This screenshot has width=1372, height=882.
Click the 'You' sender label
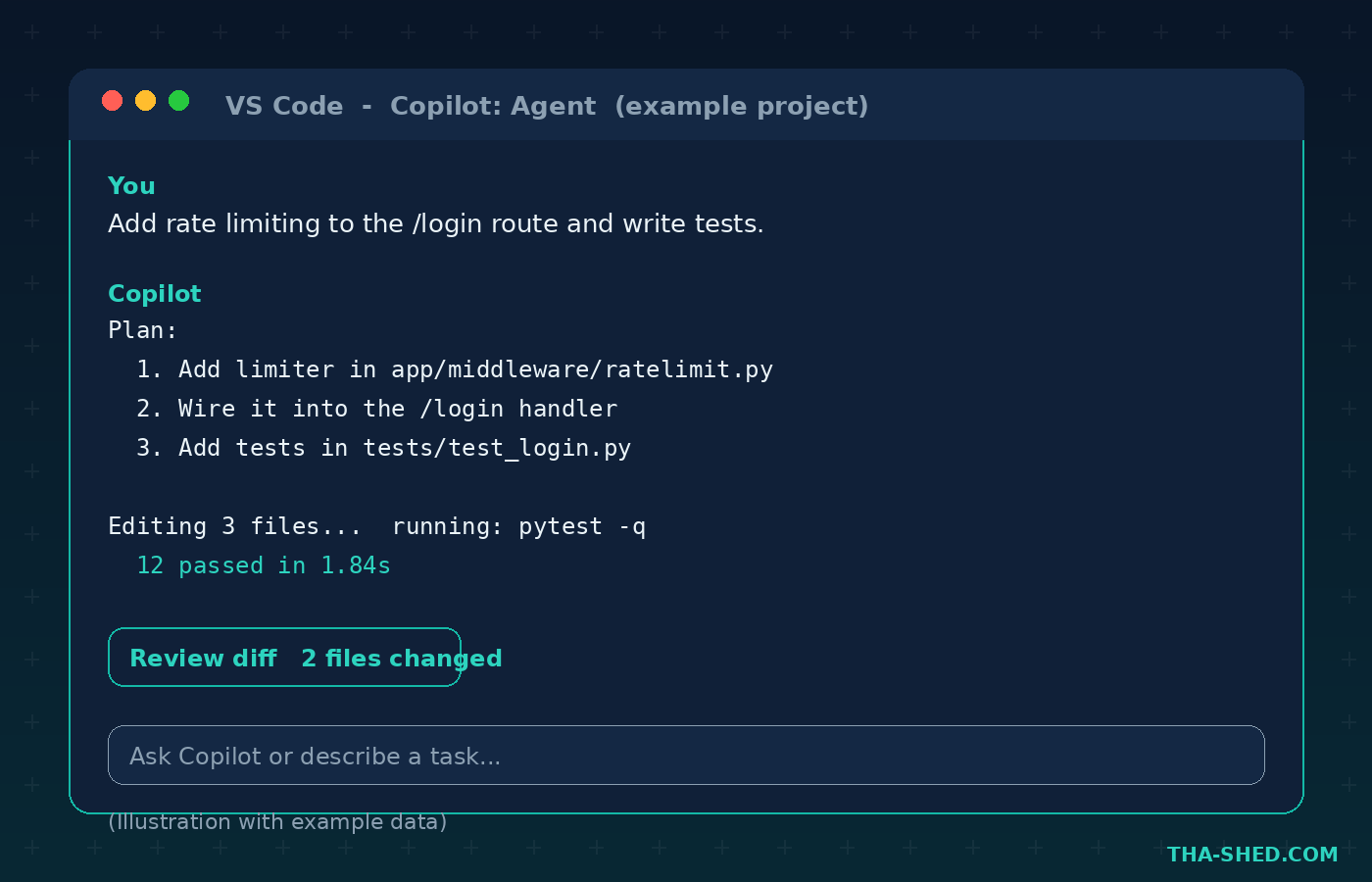pos(131,186)
